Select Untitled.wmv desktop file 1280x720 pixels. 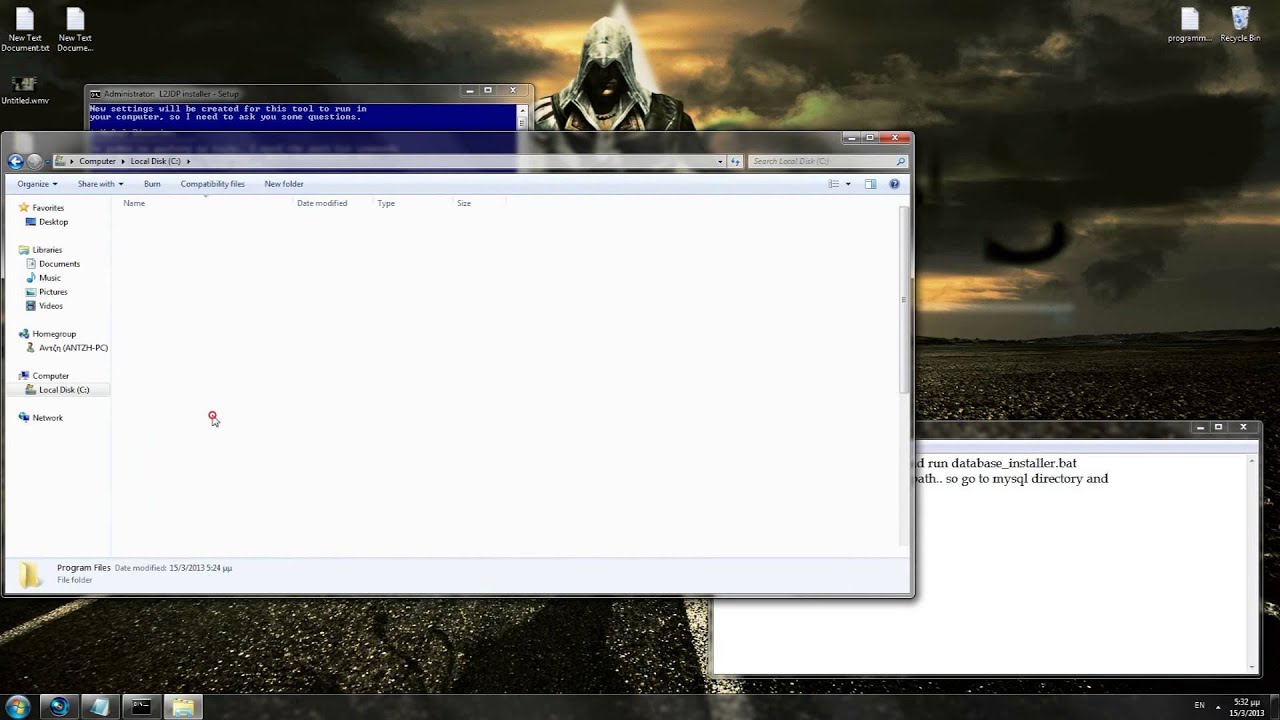(25, 90)
